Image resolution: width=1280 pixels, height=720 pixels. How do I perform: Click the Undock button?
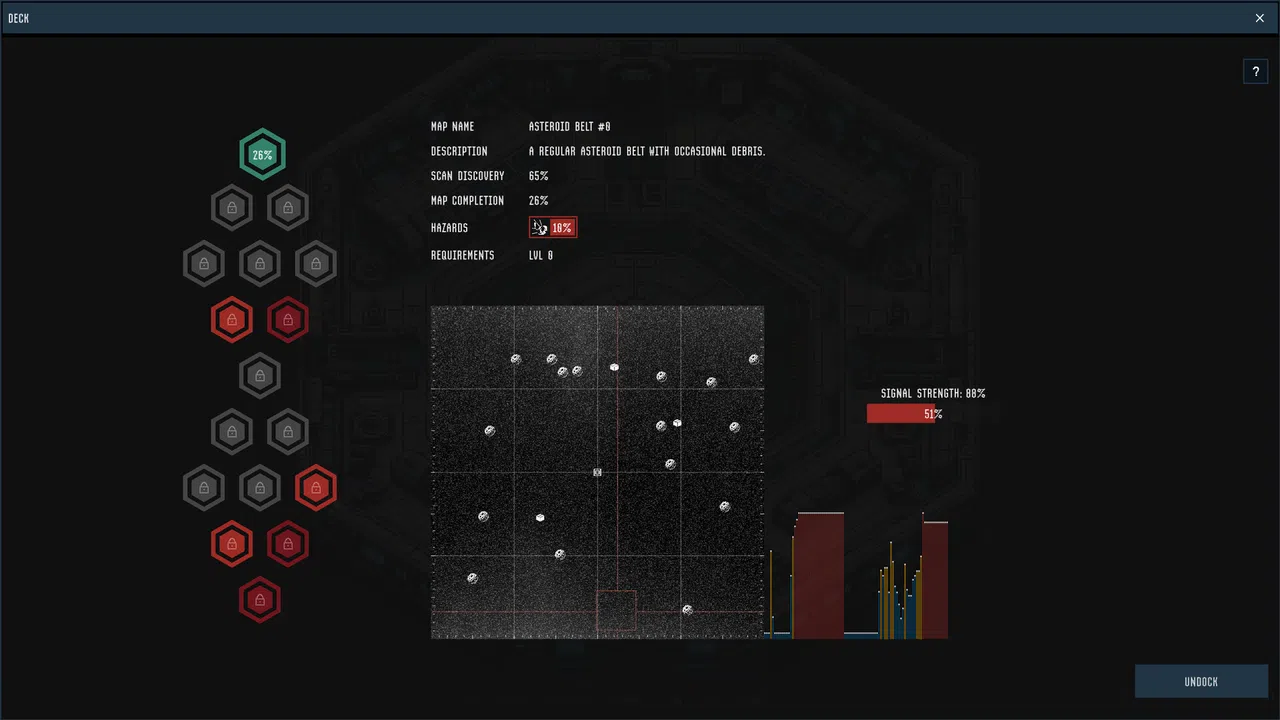tap(1201, 682)
